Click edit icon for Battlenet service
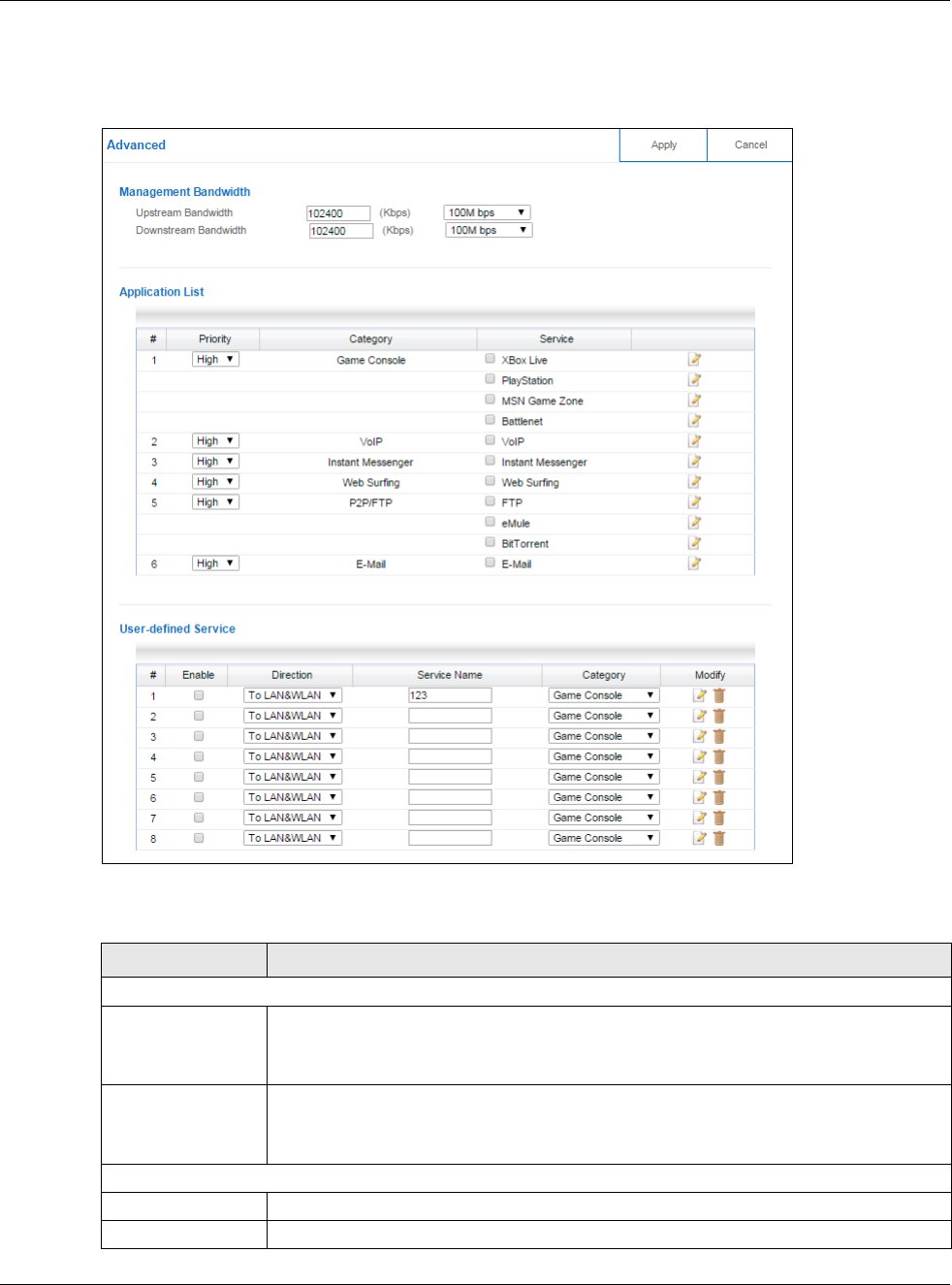Screen dimensions: 952x1285 695,421
